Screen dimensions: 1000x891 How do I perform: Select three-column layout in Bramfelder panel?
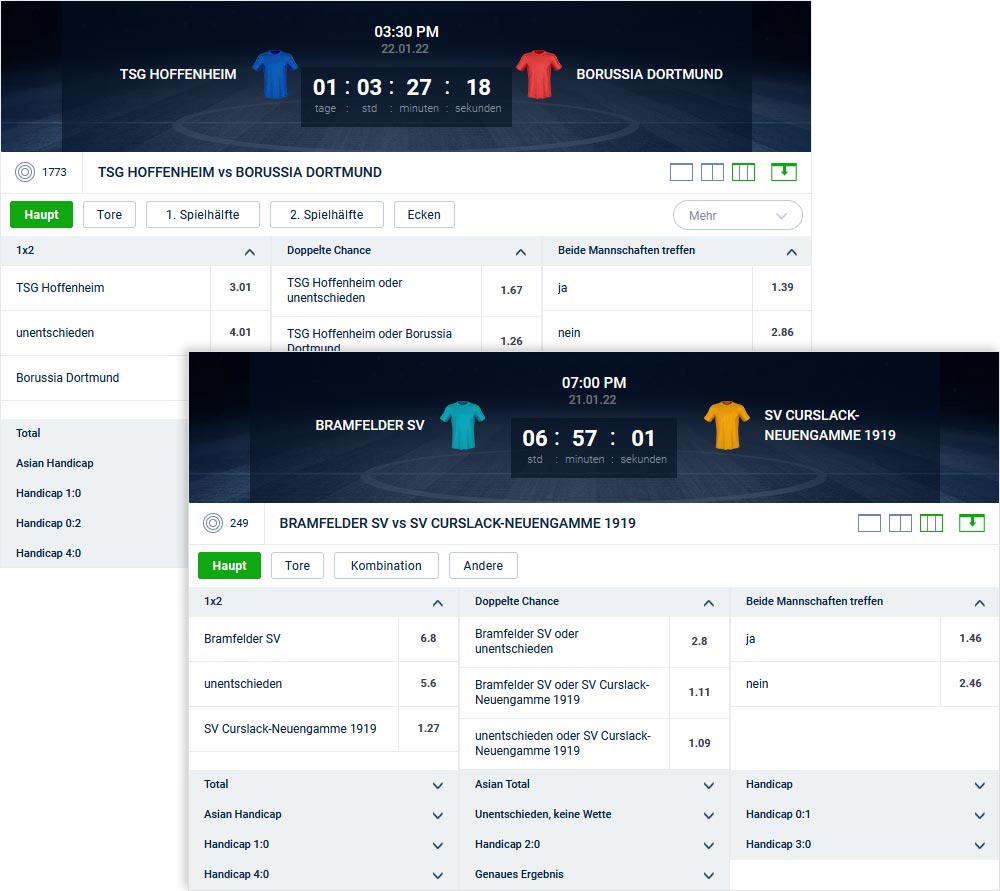(932, 523)
